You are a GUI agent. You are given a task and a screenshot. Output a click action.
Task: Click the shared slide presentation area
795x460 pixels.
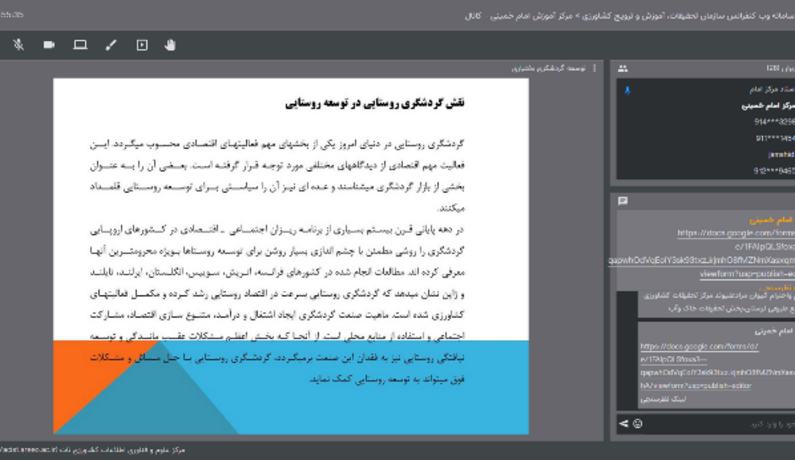[291, 256]
